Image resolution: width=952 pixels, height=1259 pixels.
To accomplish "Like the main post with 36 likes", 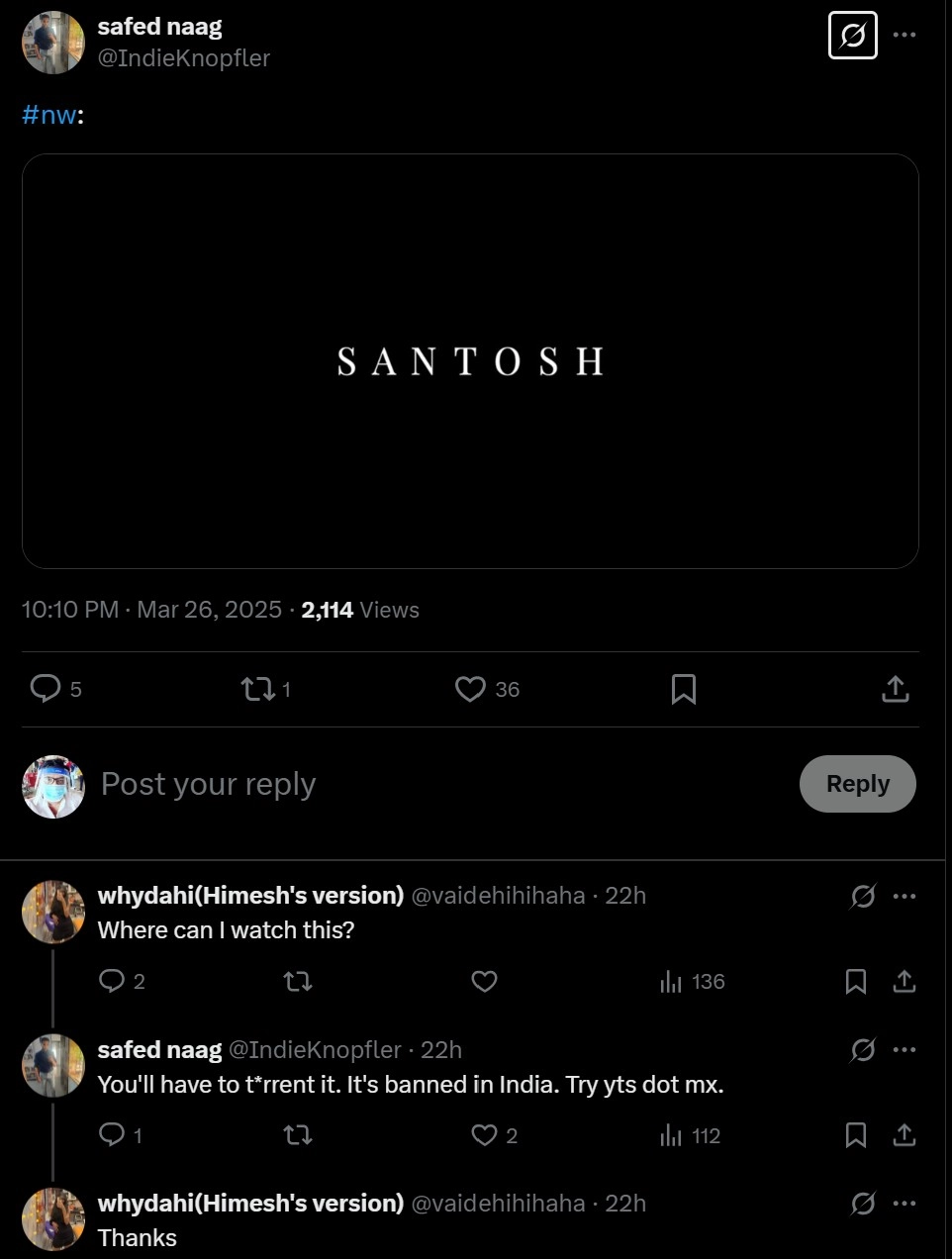I will 471,689.
